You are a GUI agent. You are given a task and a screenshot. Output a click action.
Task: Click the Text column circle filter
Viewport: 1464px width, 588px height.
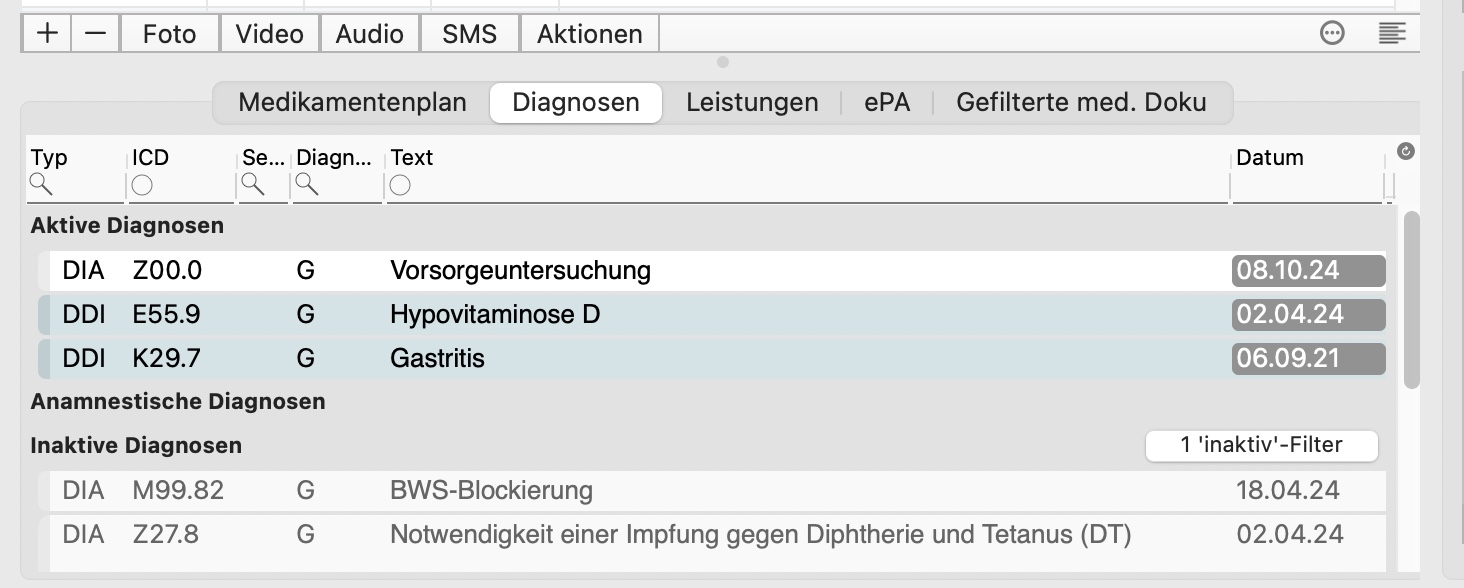[400, 185]
